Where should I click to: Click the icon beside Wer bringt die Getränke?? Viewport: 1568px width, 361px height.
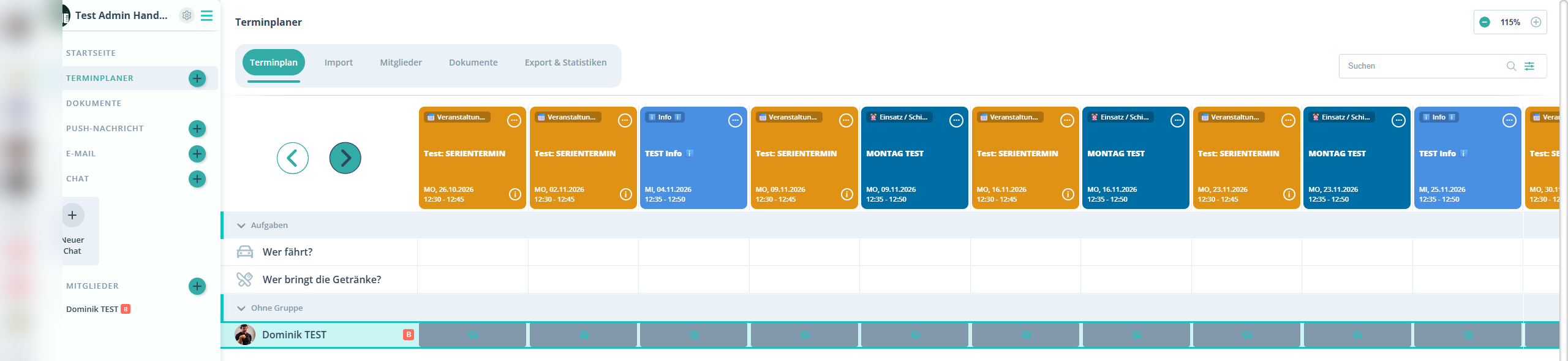[x=245, y=279]
